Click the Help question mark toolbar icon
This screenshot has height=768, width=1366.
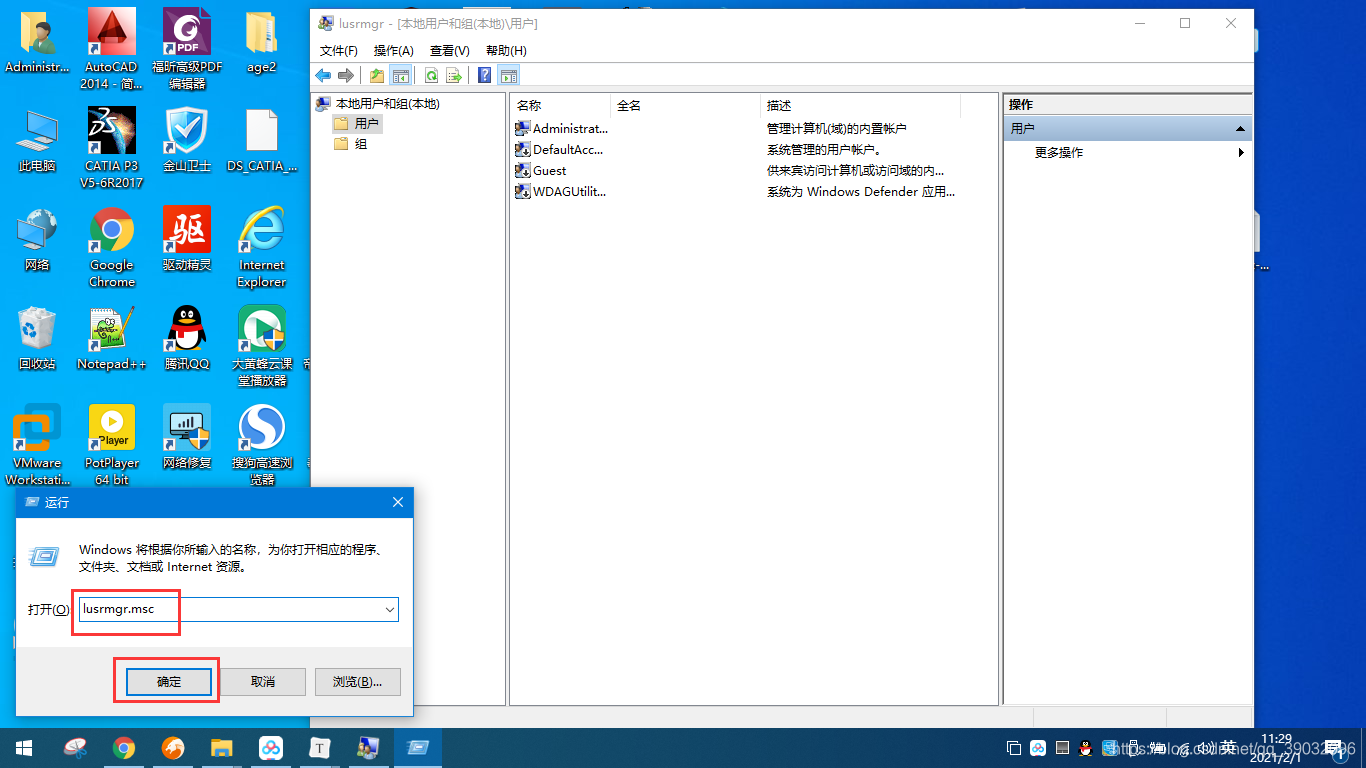coord(484,75)
